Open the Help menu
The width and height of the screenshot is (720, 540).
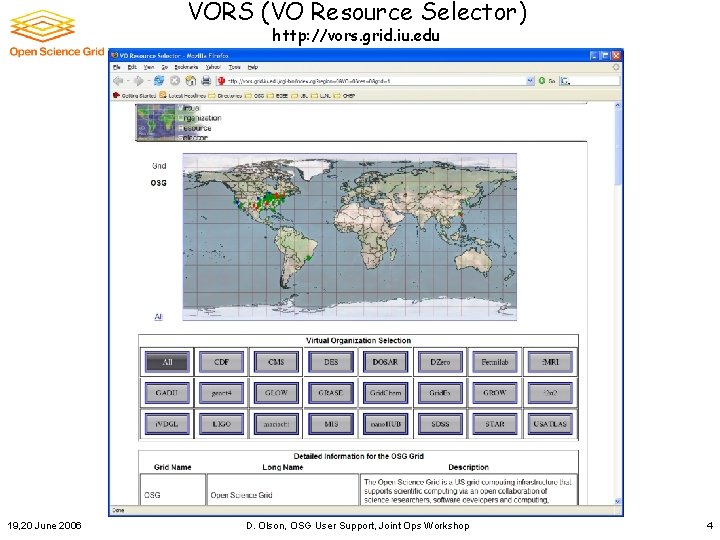253,67
